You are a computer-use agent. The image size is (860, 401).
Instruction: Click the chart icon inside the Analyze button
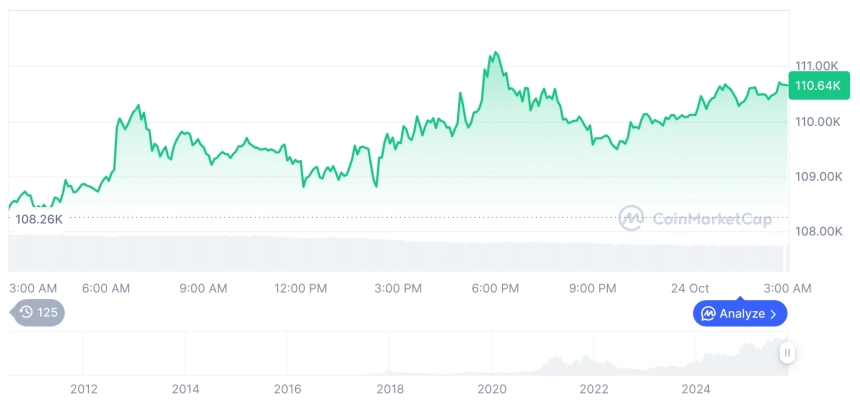tap(708, 313)
